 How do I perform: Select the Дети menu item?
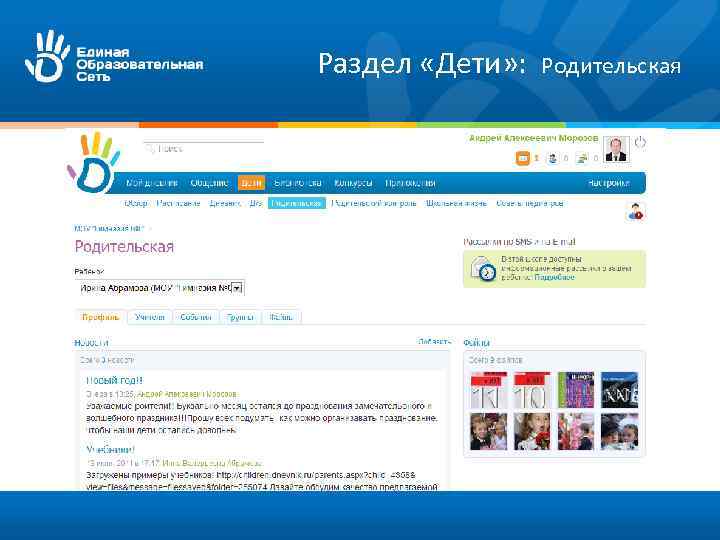coord(251,183)
